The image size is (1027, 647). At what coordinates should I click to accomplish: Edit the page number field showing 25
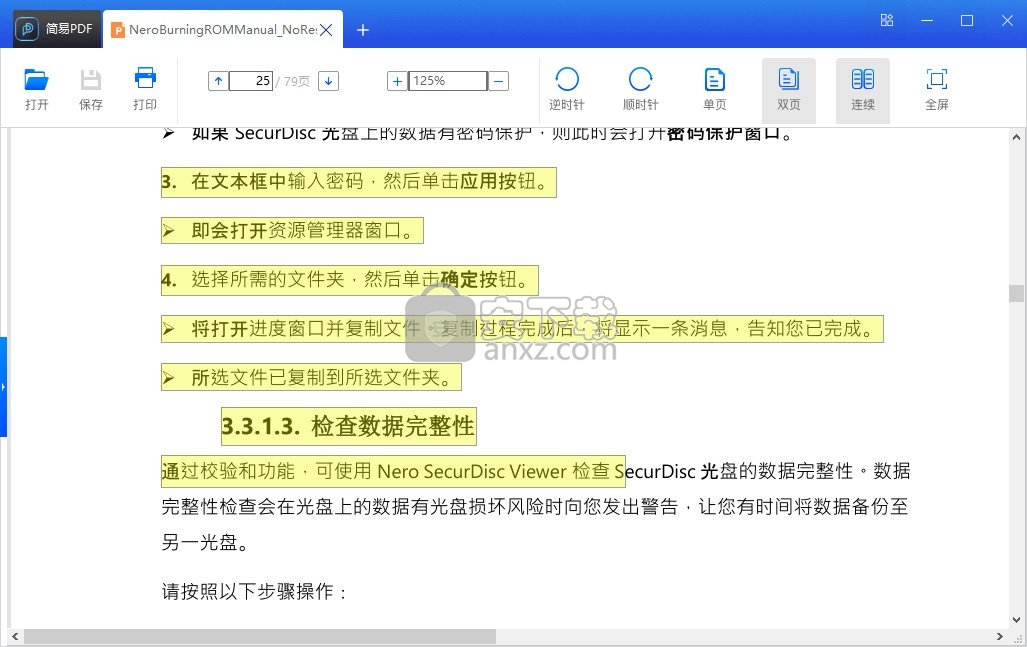click(x=251, y=81)
